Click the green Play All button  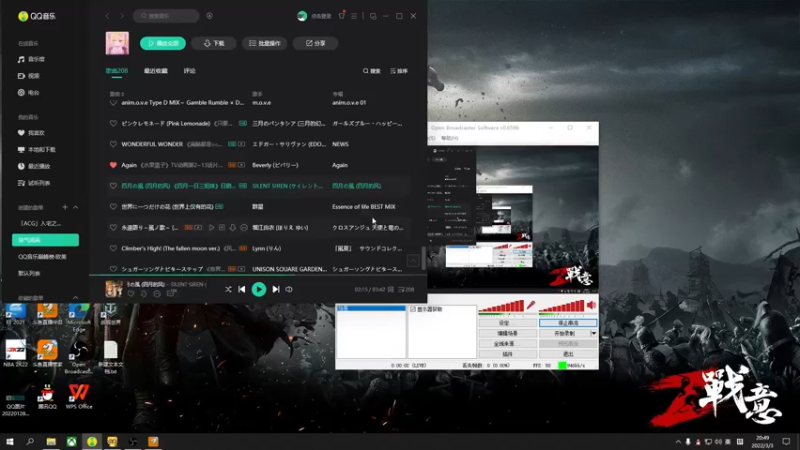coord(163,43)
